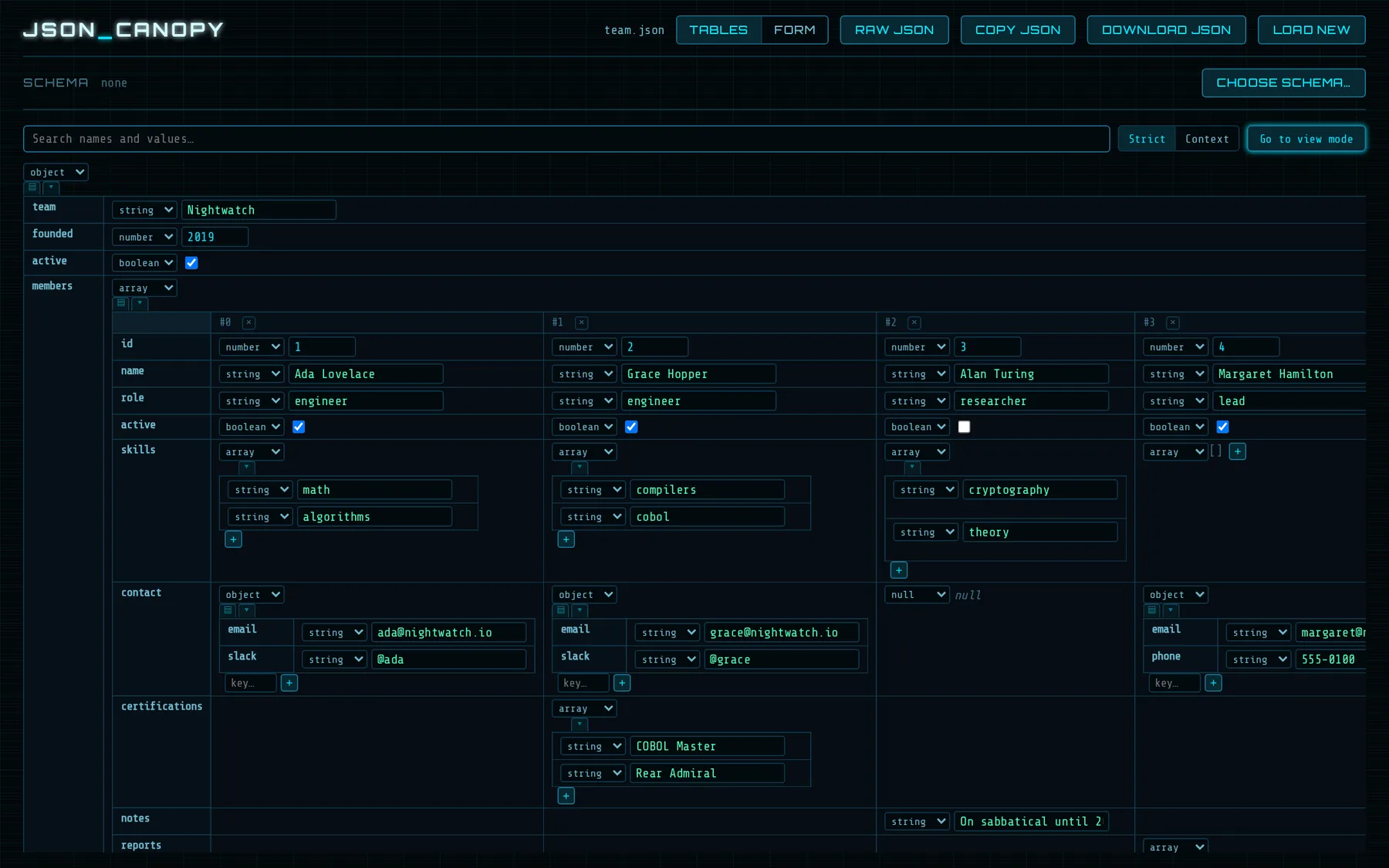Image resolution: width=1389 pixels, height=868 pixels.
Task: Open the root object type dropdown
Action: (x=56, y=172)
